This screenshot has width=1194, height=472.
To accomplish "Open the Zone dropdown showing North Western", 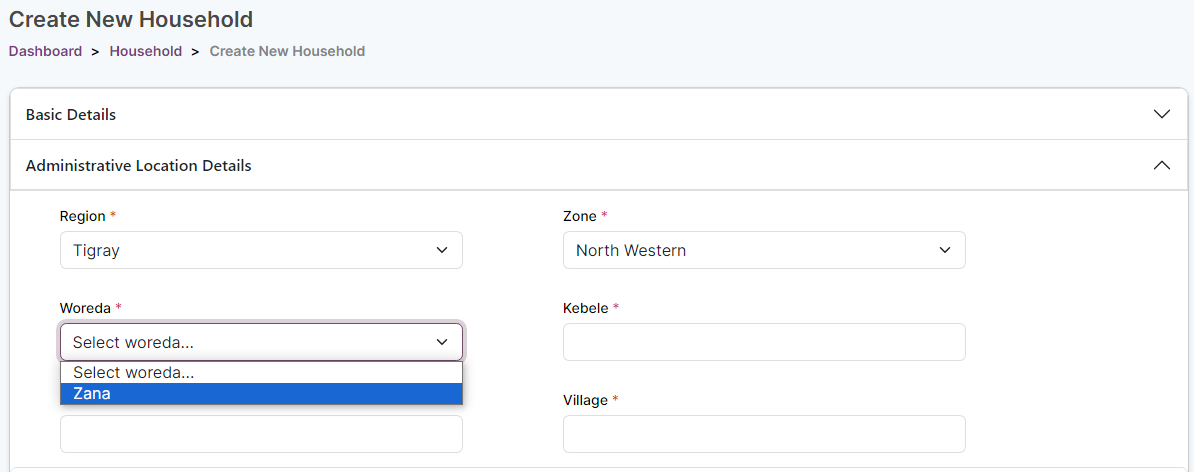I will 763,250.
